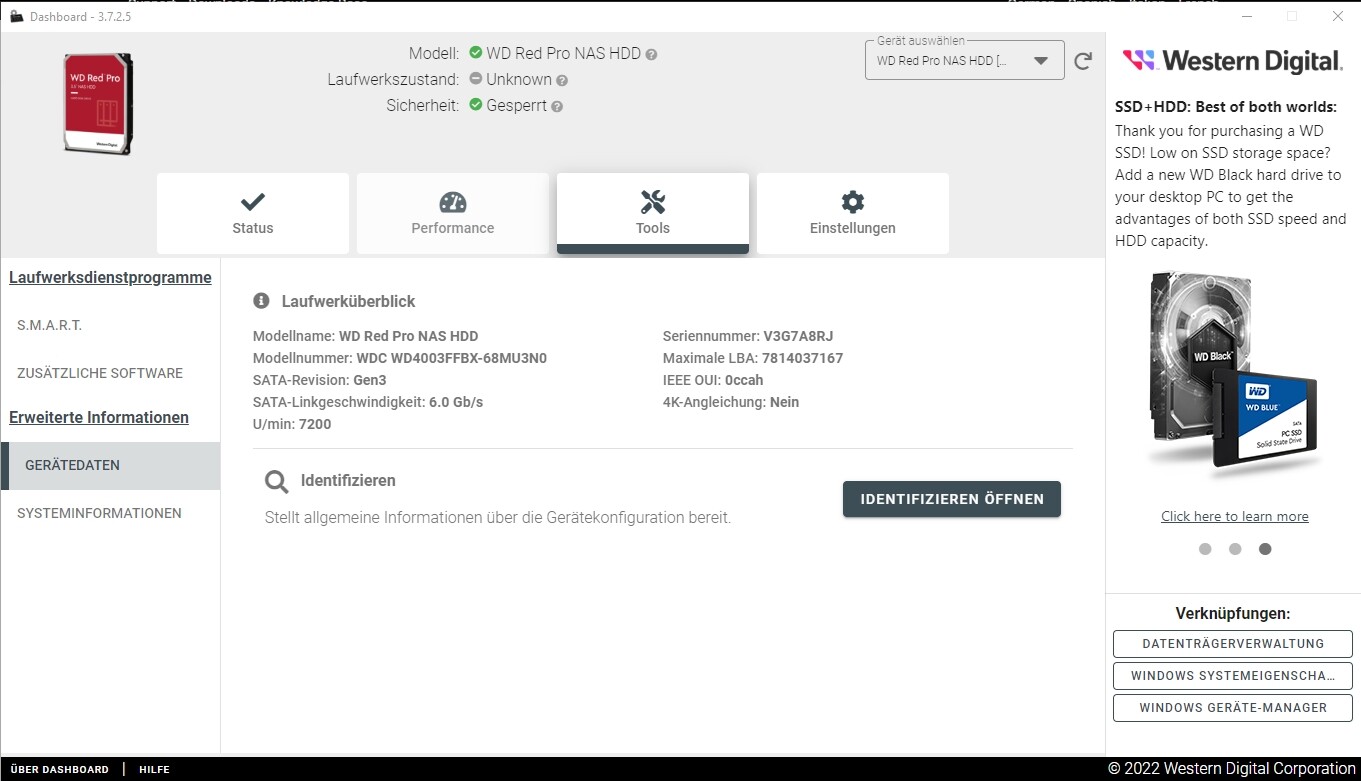This screenshot has height=781, width=1361.
Task: Click HILFE in the footer
Action: (x=154, y=770)
